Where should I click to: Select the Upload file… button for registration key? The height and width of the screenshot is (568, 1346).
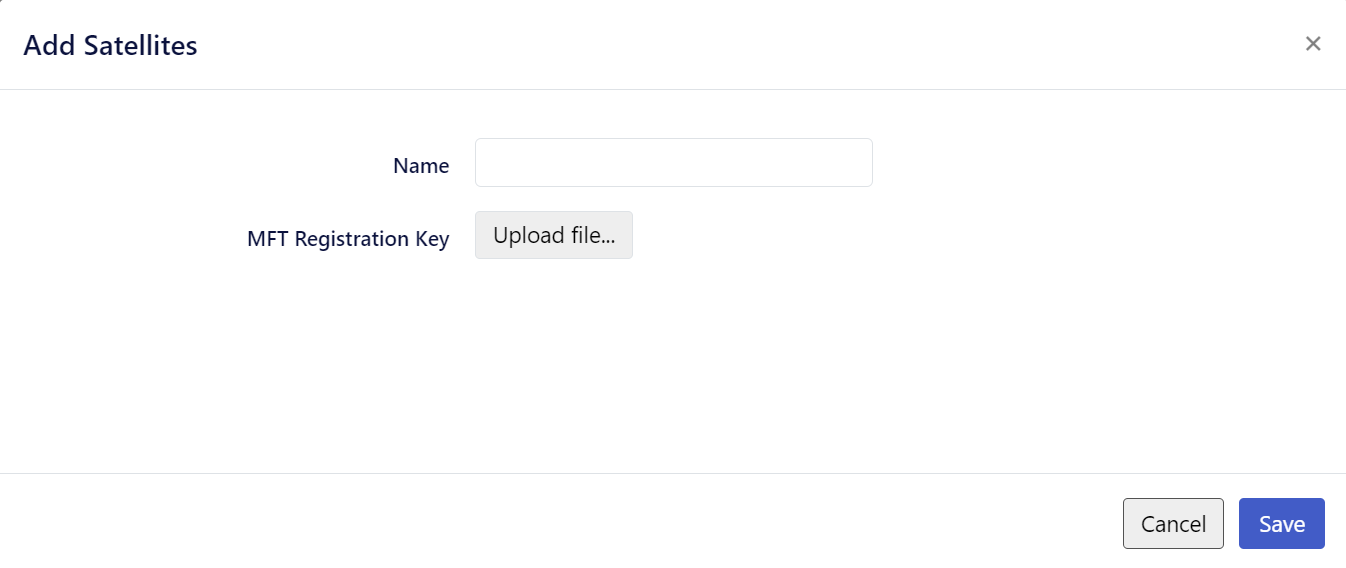pos(553,235)
